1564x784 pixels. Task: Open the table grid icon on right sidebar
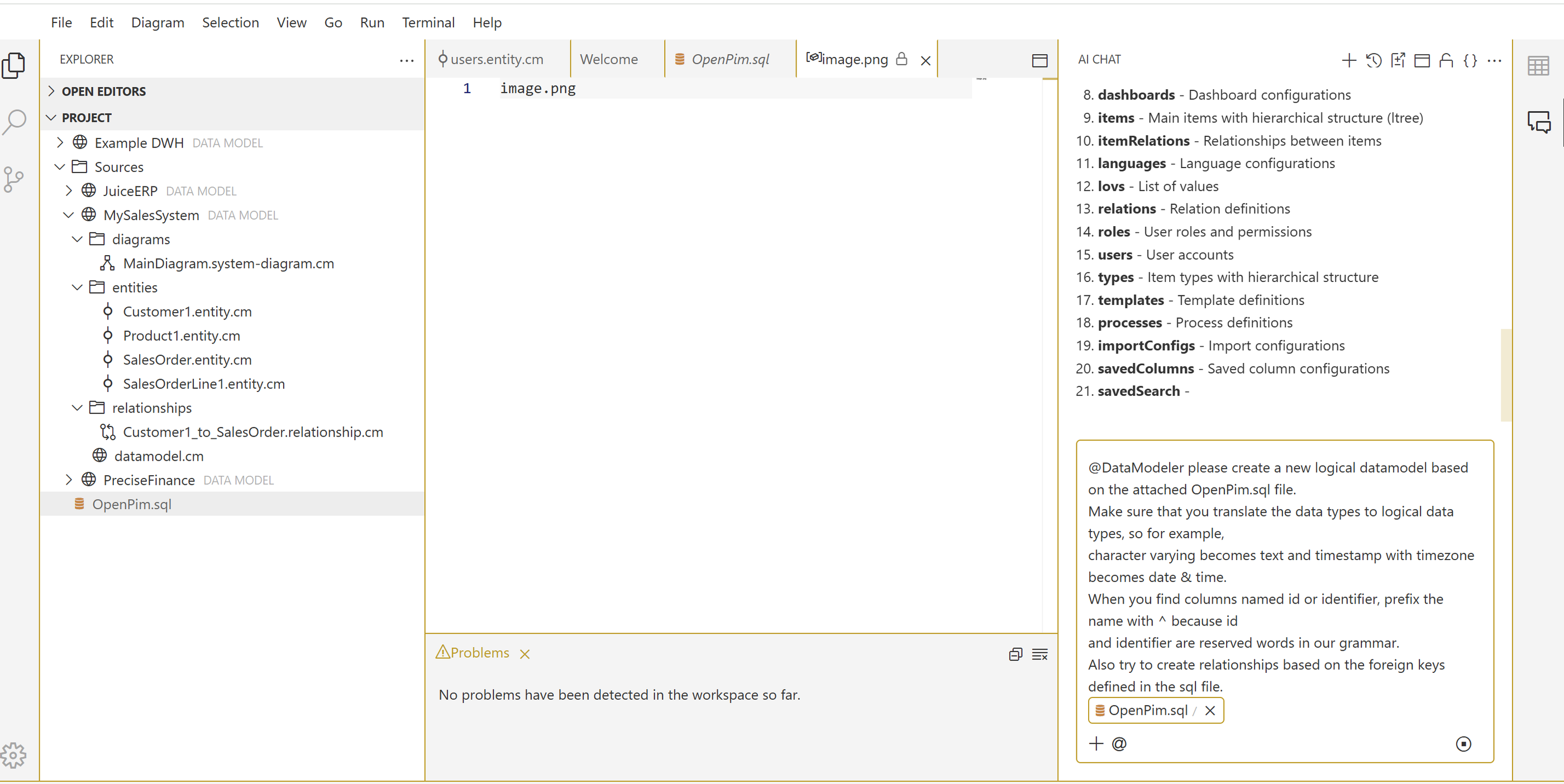1538,65
